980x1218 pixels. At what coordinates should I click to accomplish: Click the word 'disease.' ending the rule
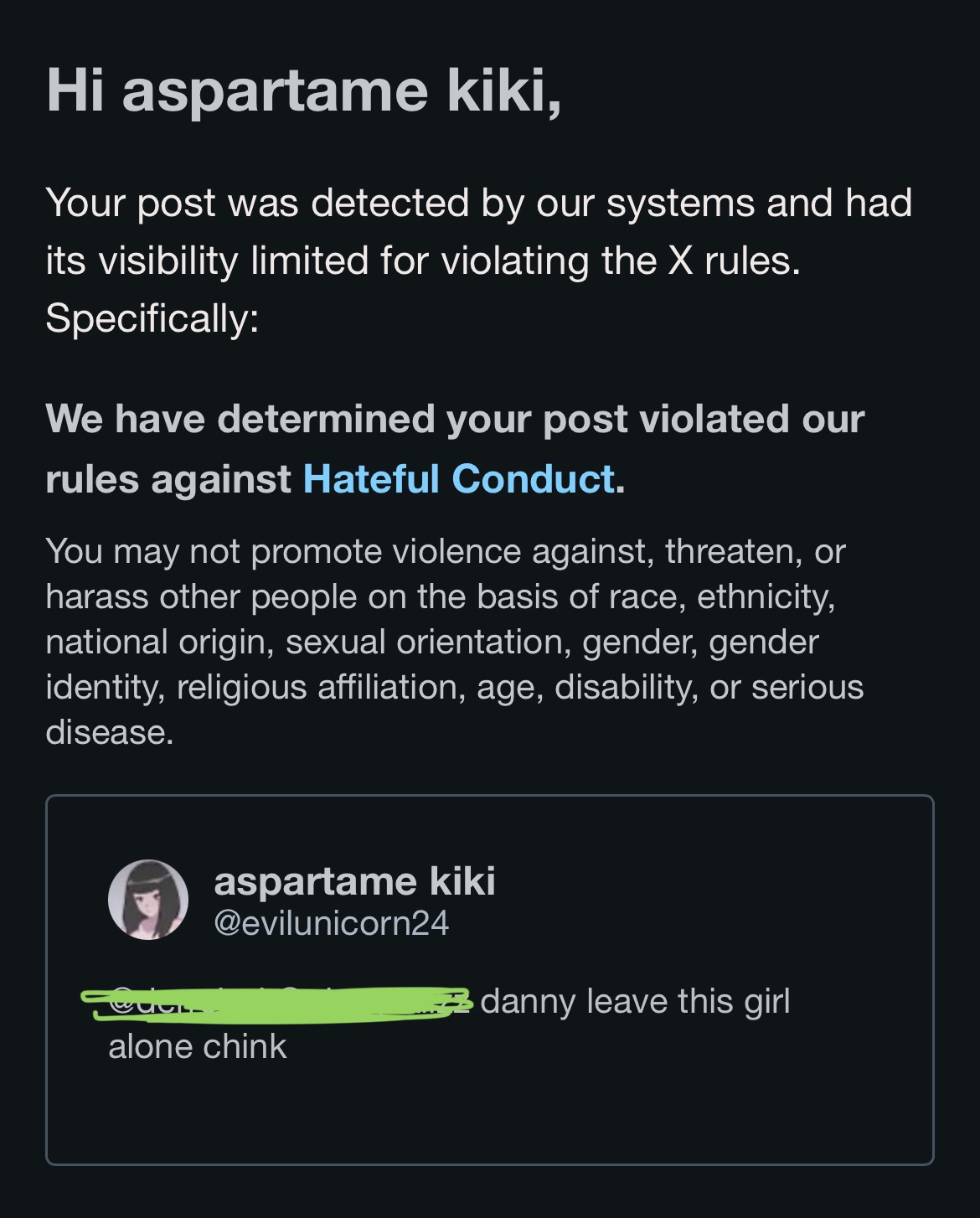pos(110,732)
